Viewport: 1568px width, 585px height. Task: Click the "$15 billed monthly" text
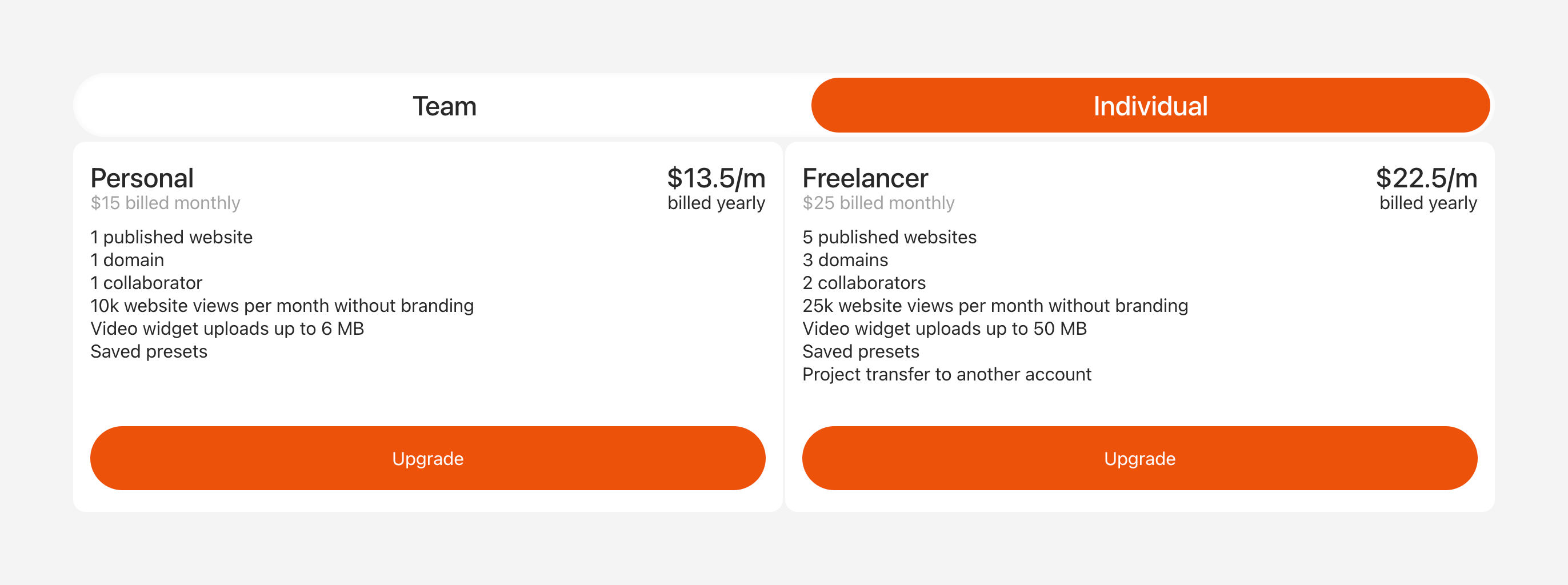pyautogui.click(x=165, y=203)
